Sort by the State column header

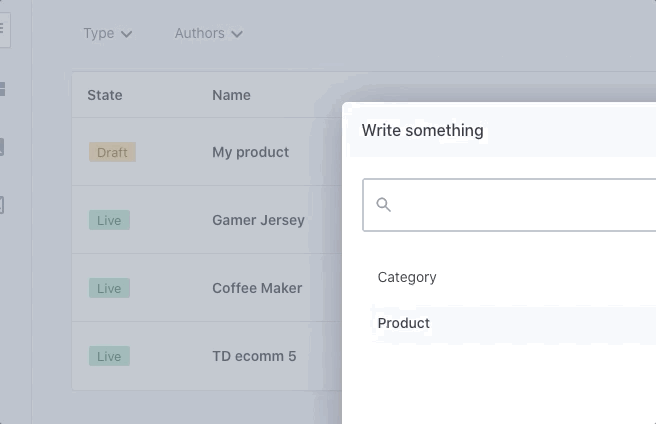point(105,95)
